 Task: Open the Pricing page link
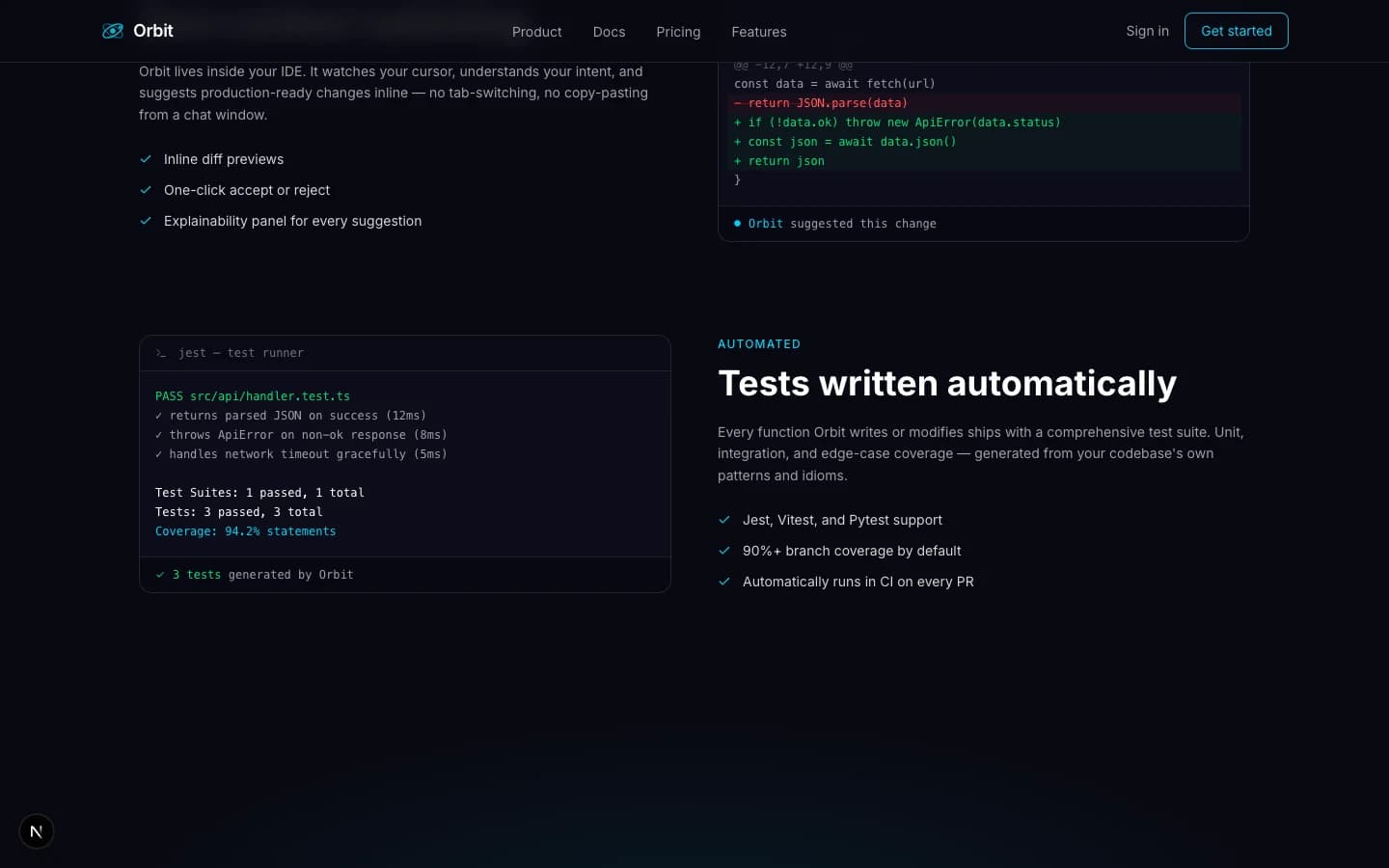pyautogui.click(x=678, y=32)
